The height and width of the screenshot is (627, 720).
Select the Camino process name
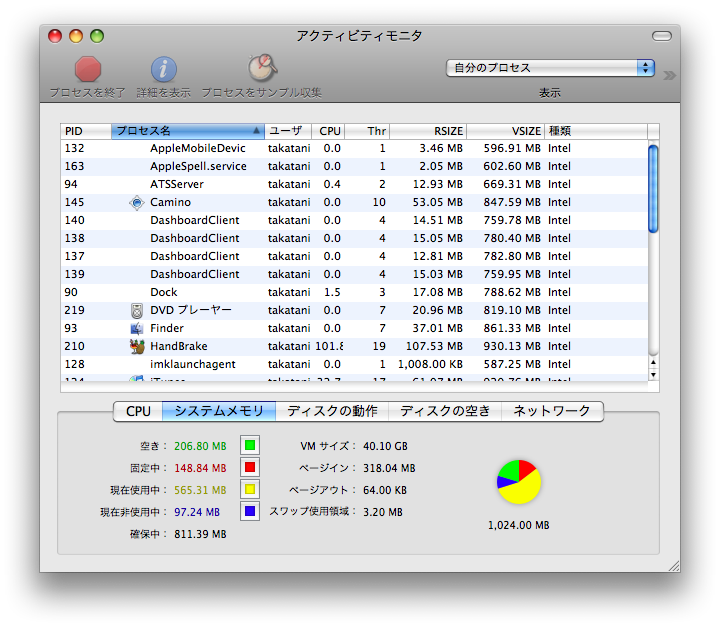point(170,202)
